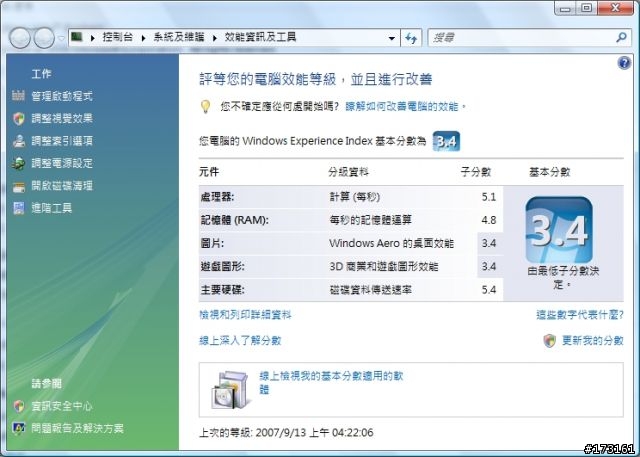Maximize the window
Screen dimensions: 640x457
(x=587, y=7)
